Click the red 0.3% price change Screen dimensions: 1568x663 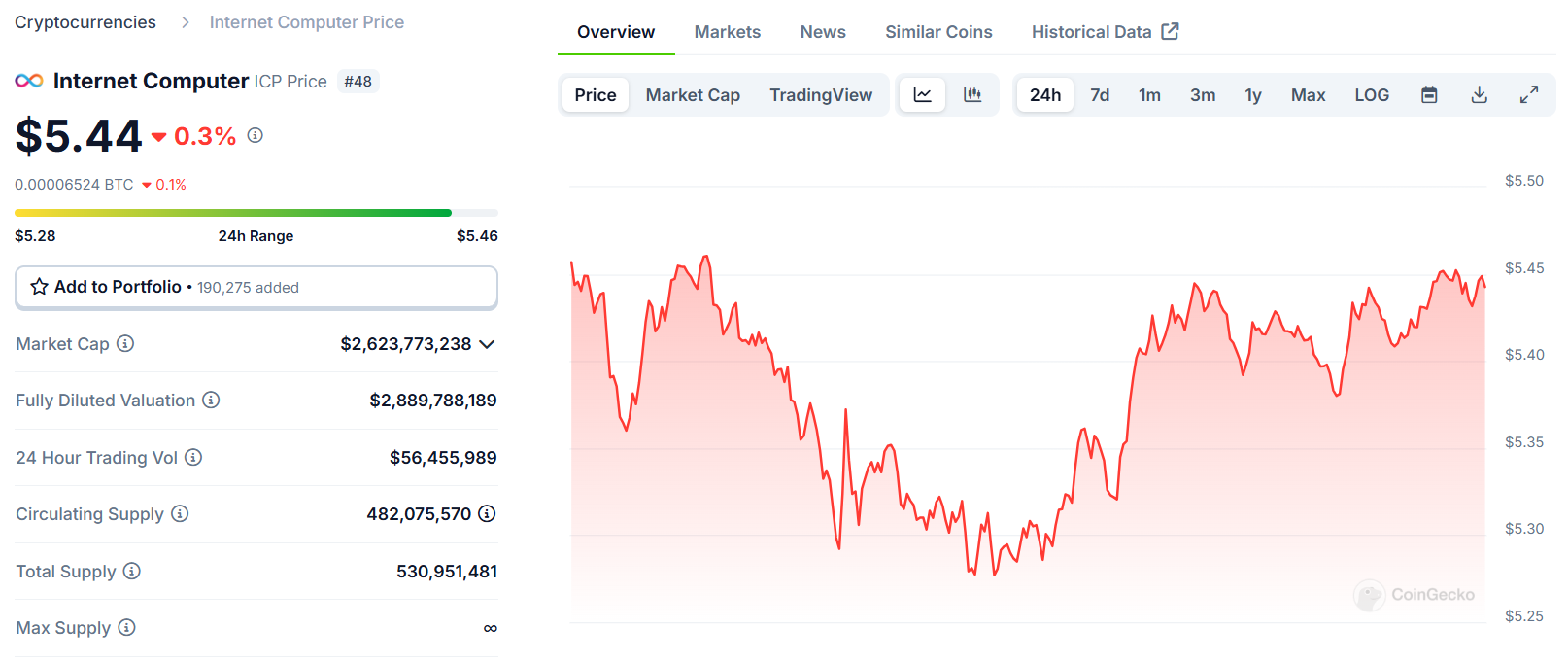(194, 136)
